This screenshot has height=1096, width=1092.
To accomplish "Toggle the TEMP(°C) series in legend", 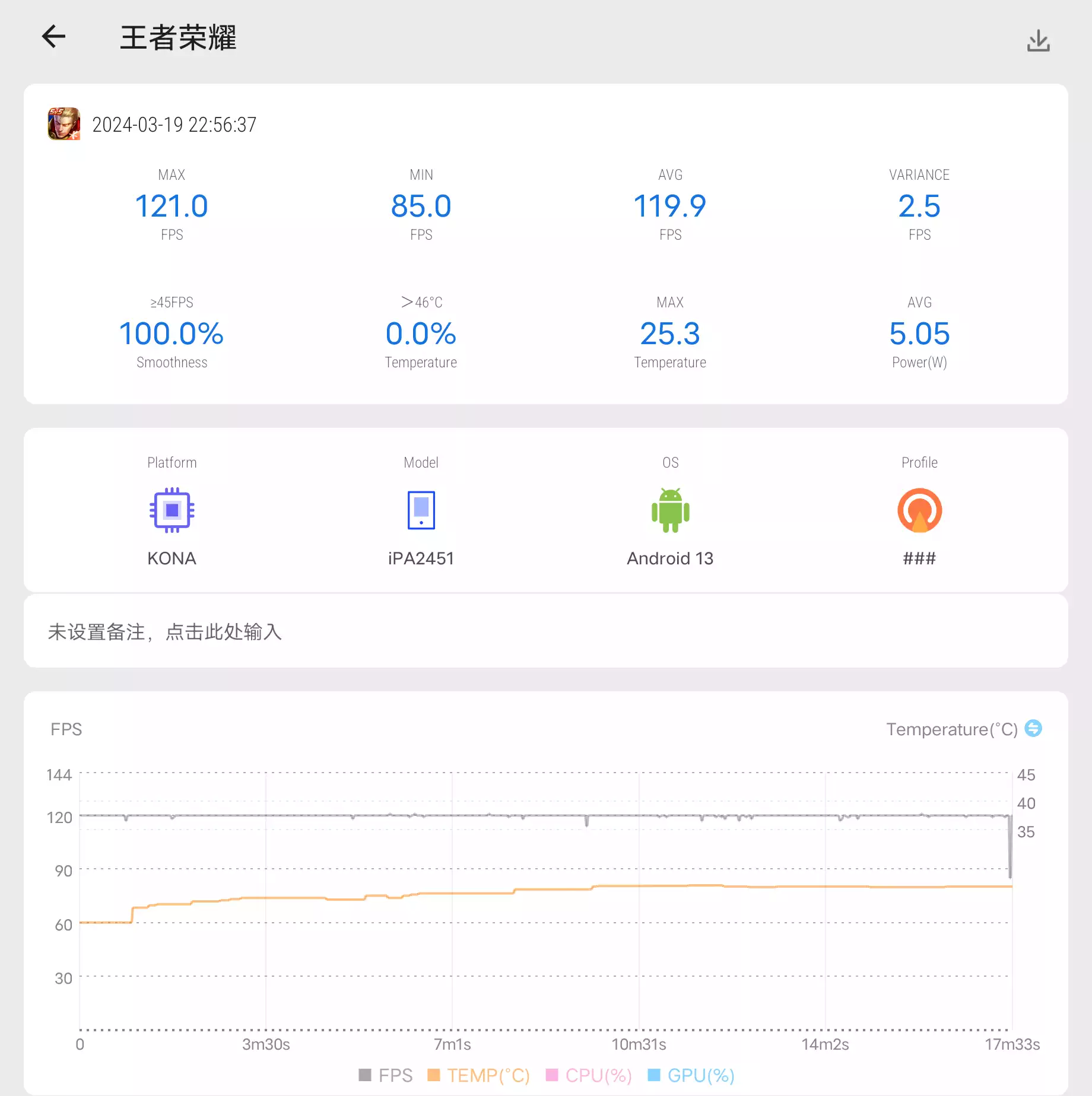I will pyautogui.click(x=478, y=1075).
